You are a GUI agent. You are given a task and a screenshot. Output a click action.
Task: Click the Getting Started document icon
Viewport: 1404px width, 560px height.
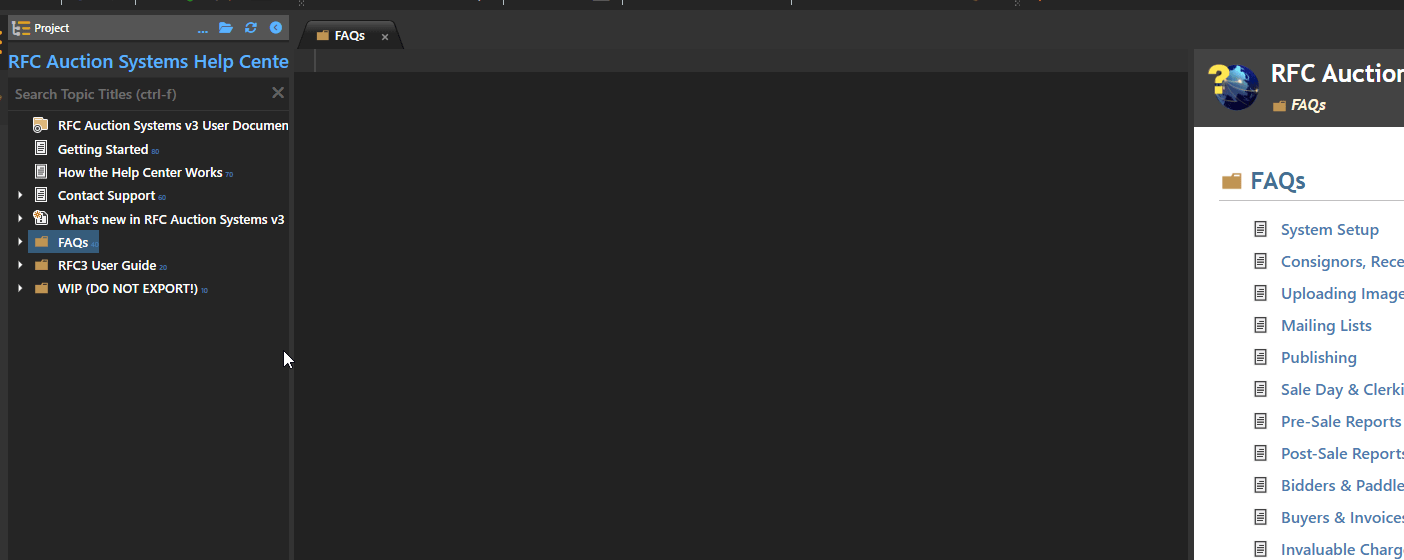(x=41, y=148)
